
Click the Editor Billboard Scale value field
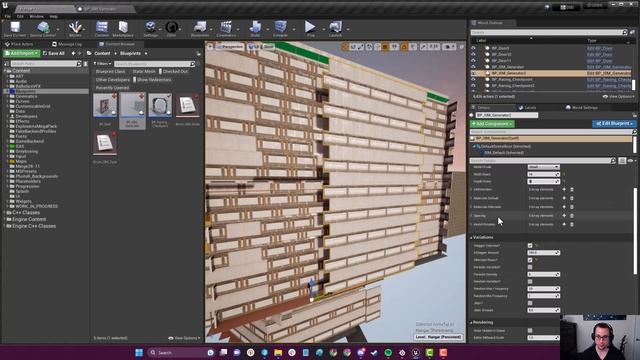pos(544,338)
